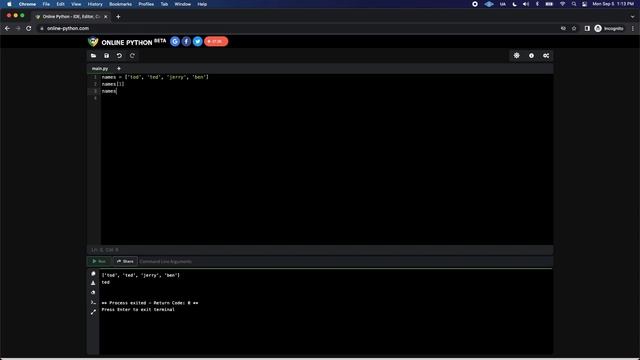Click the share icon at editor top right
Image resolution: width=640 pixels, height=360 pixels.
(x=546, y=56)
